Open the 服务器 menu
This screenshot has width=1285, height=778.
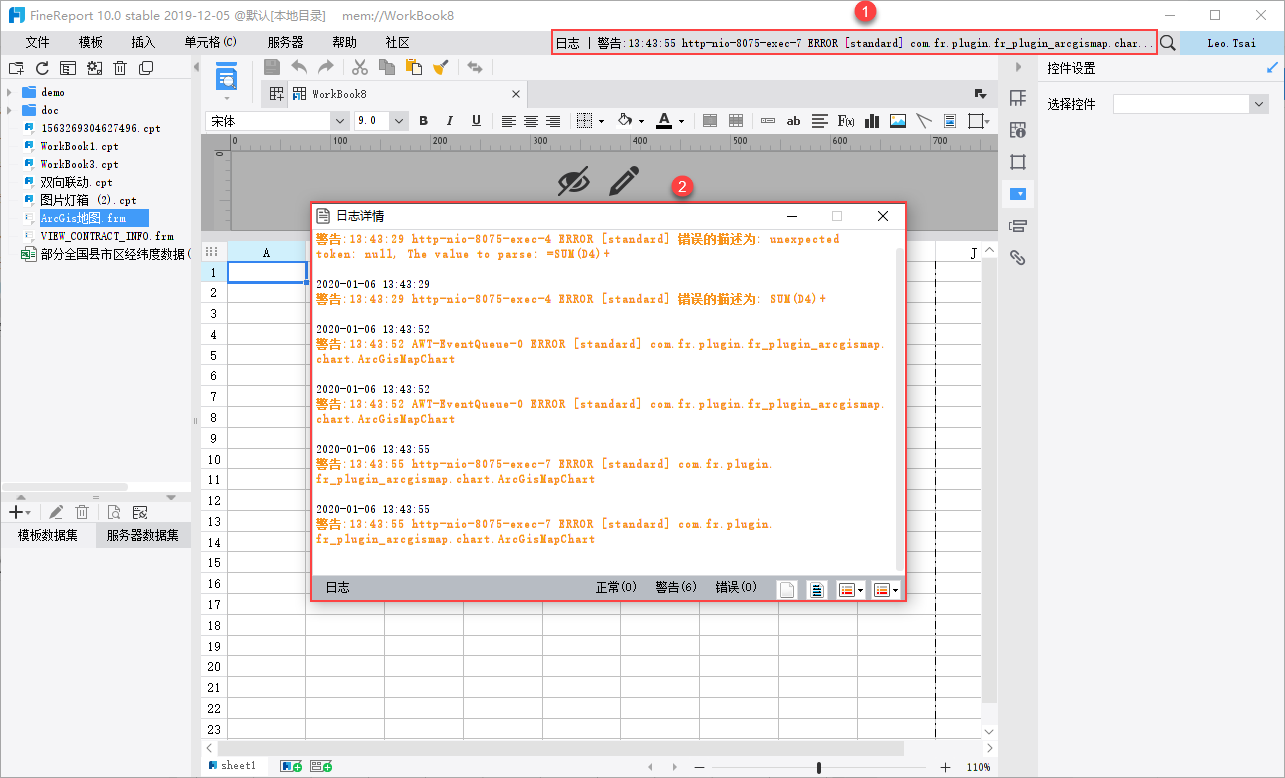(x=285, y=42)
